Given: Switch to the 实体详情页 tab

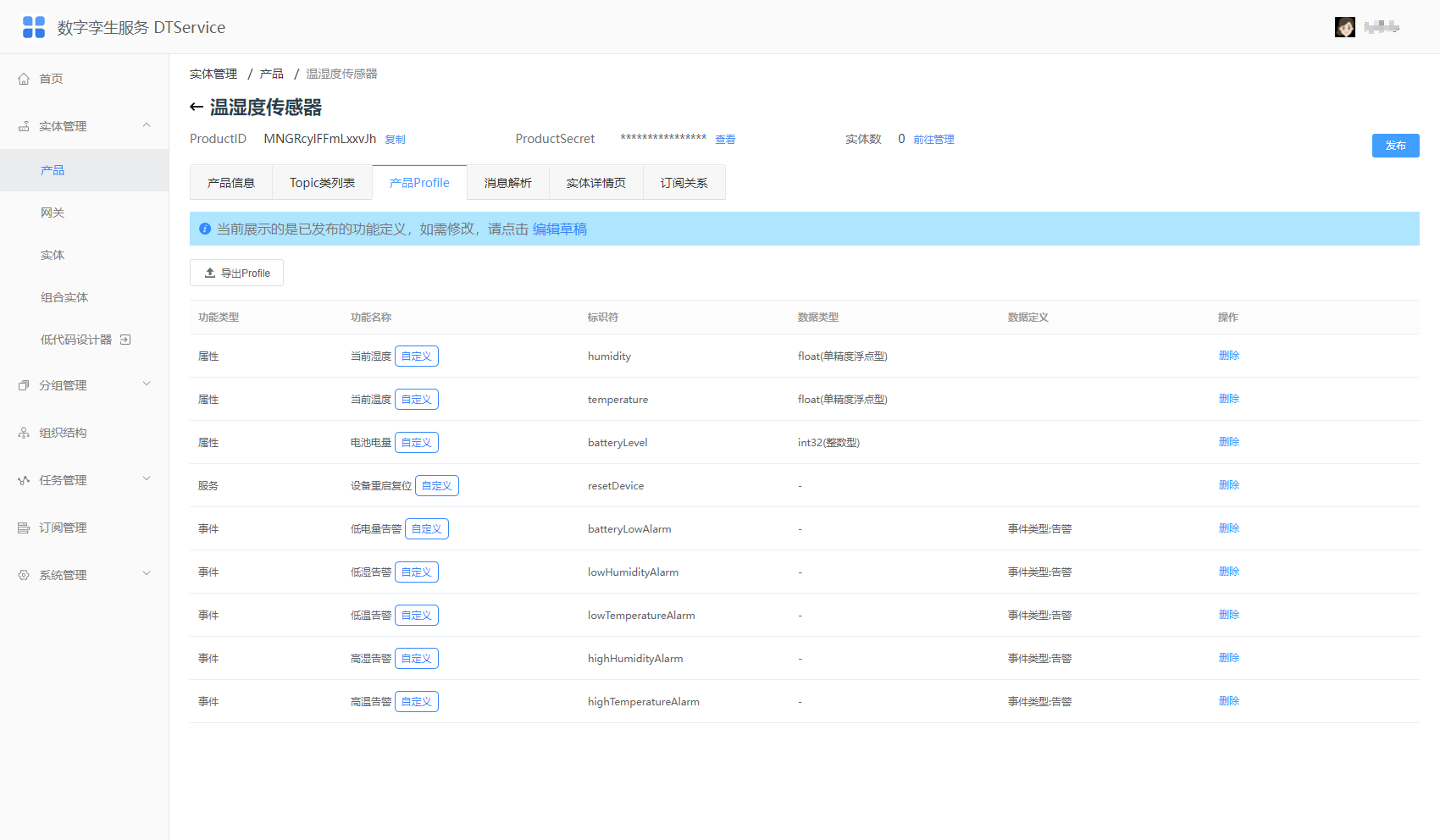Looking at the screenshot, I should click(x=596, y=183).
